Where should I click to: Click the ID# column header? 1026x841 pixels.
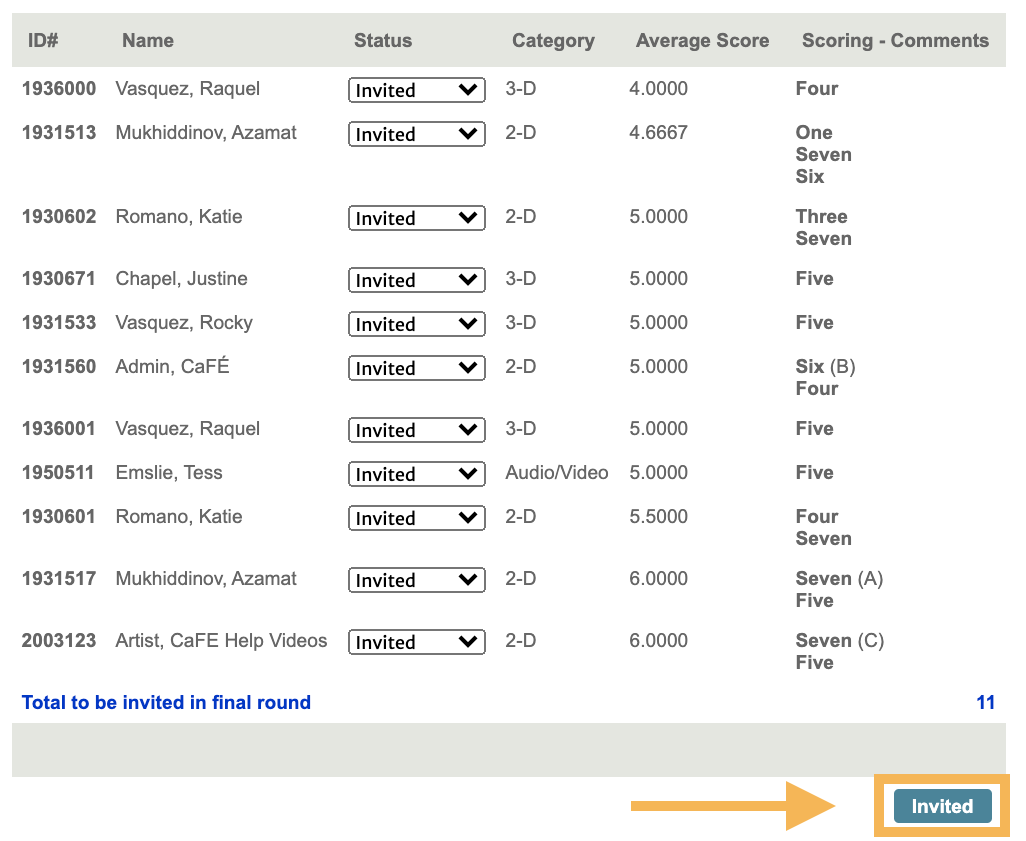(x=43, y=41)
